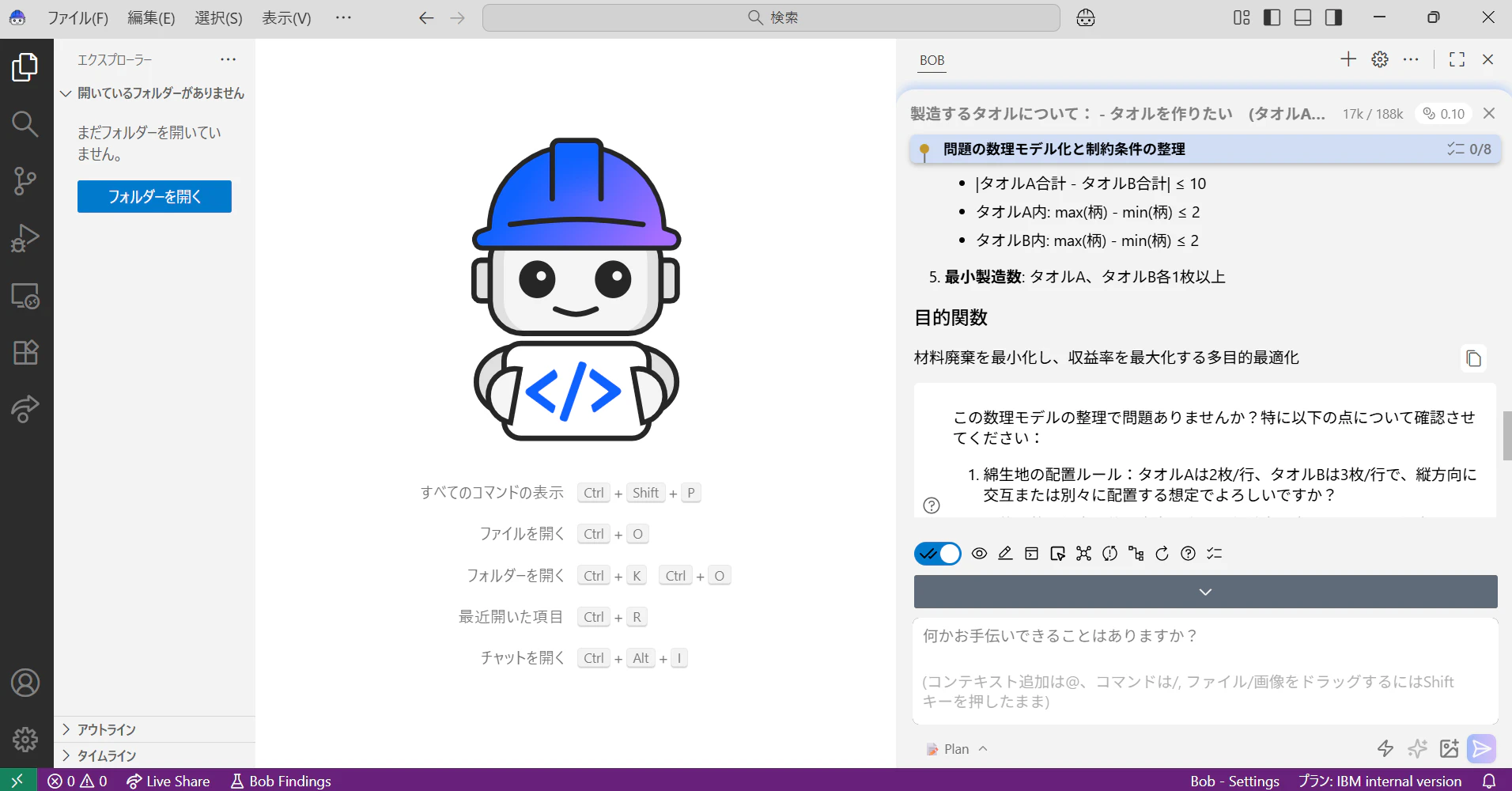1512x791 pixels.
Task: Open the ファイル(F) menu
Action: [77, 17]
